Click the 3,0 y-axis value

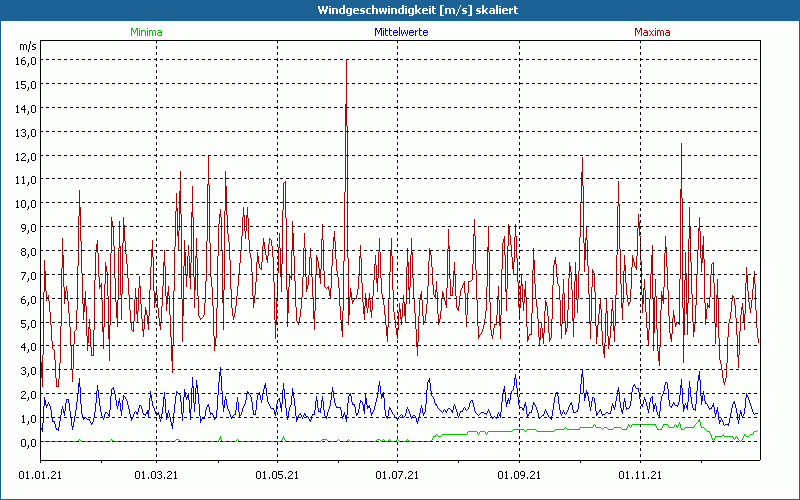(x=30, y=371)
